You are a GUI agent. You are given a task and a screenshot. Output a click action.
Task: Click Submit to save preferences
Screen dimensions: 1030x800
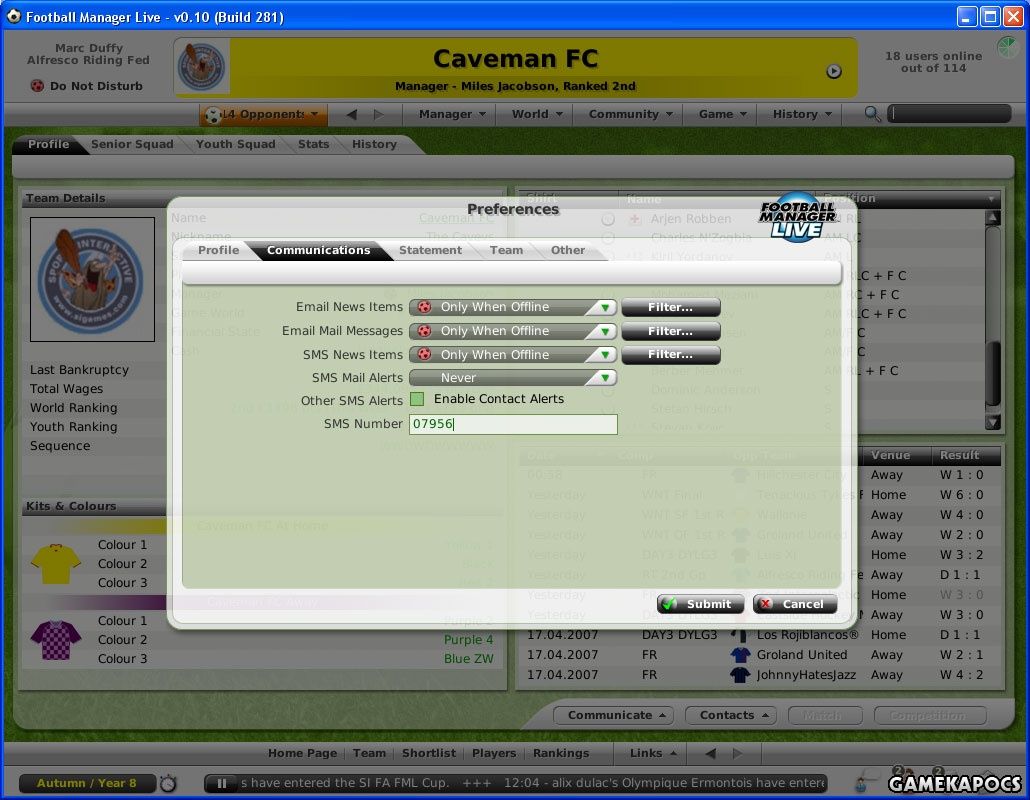[x=700, y=604]
